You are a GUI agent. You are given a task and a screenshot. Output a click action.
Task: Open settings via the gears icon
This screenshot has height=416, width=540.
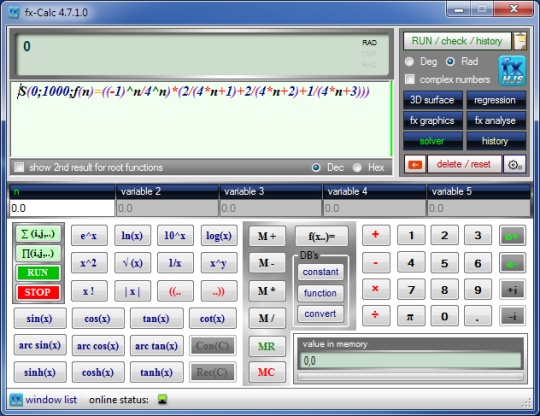[515, 164]
